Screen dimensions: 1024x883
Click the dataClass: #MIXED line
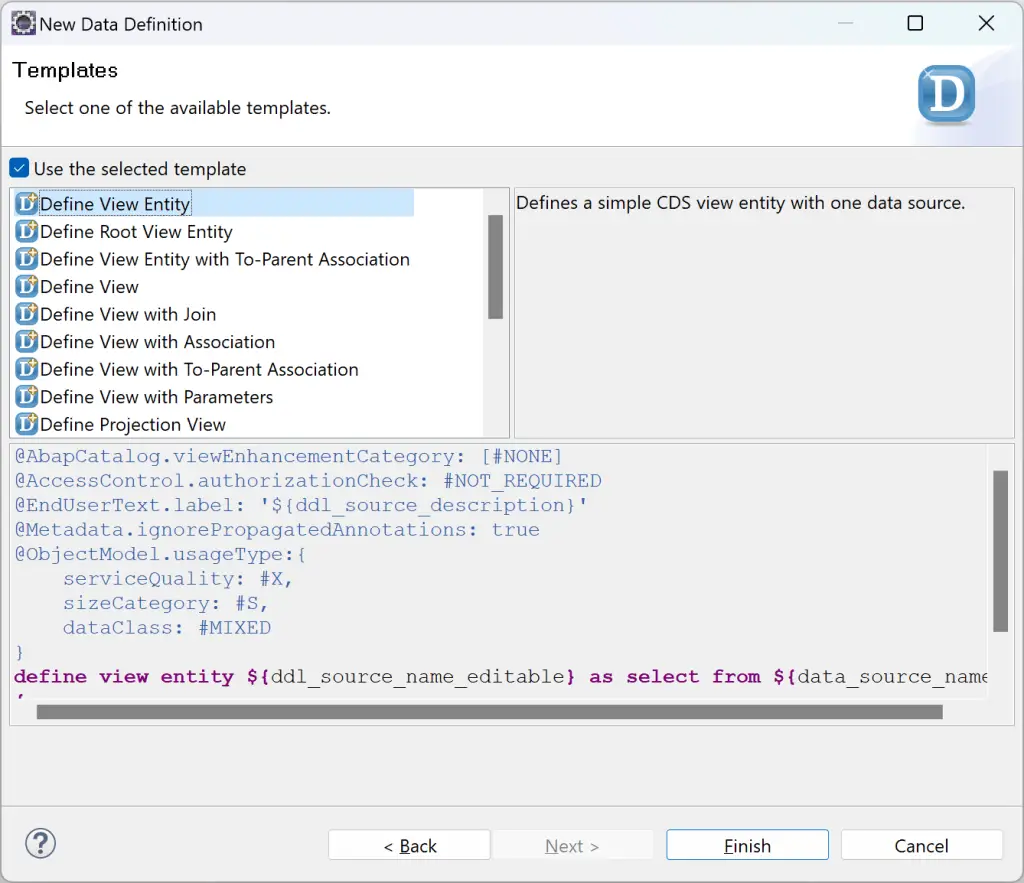point(167,628)
